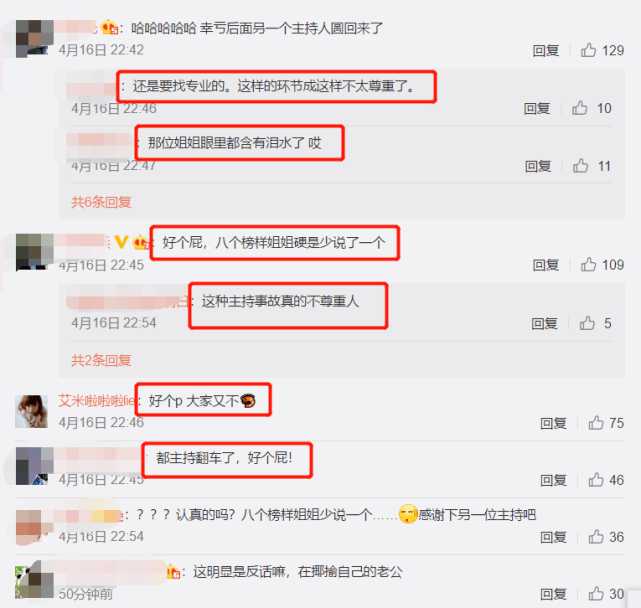Expand 共6条回复 replies

point(101,202)
